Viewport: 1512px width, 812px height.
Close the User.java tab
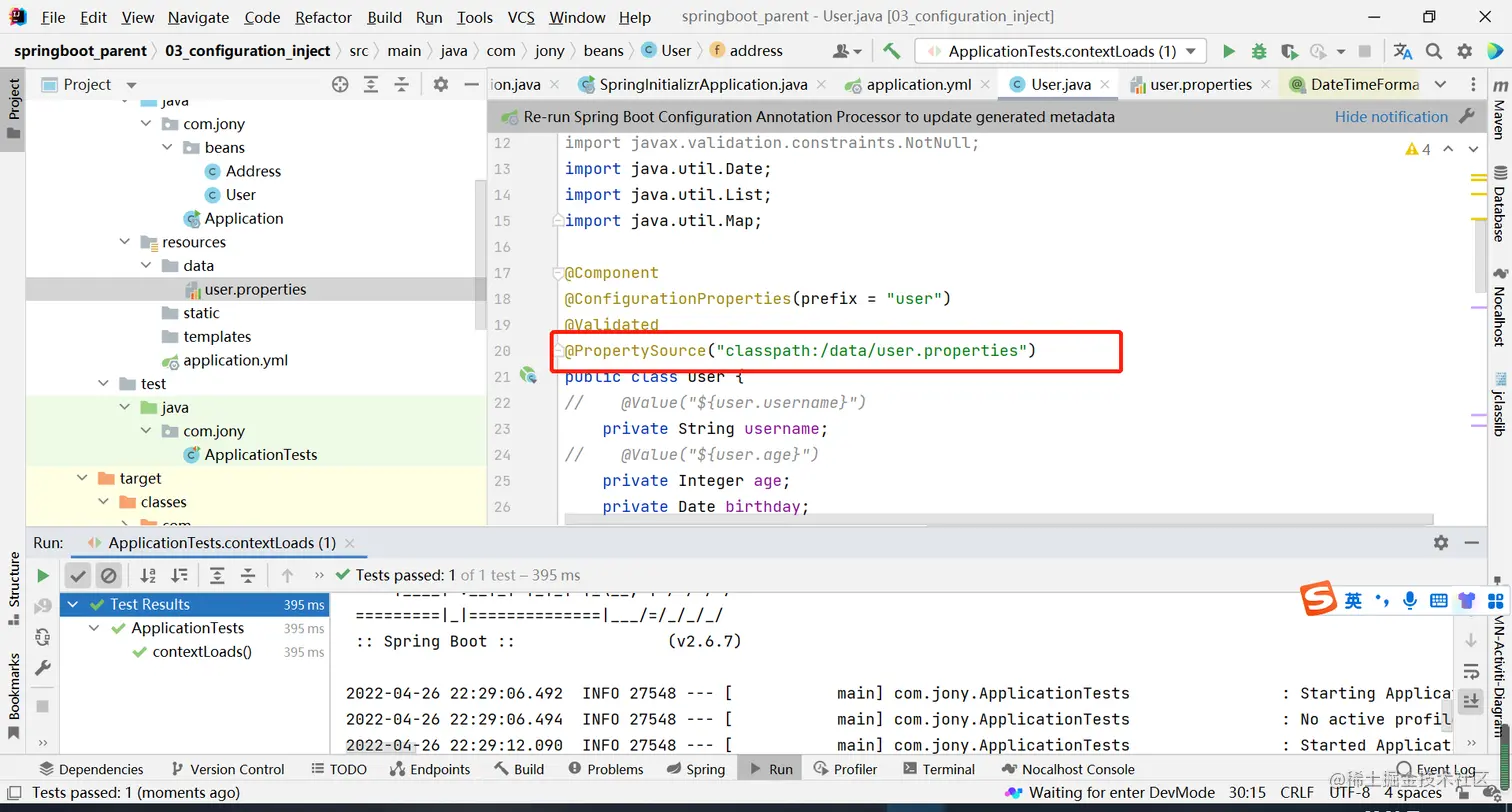(x=1105, y=85)
